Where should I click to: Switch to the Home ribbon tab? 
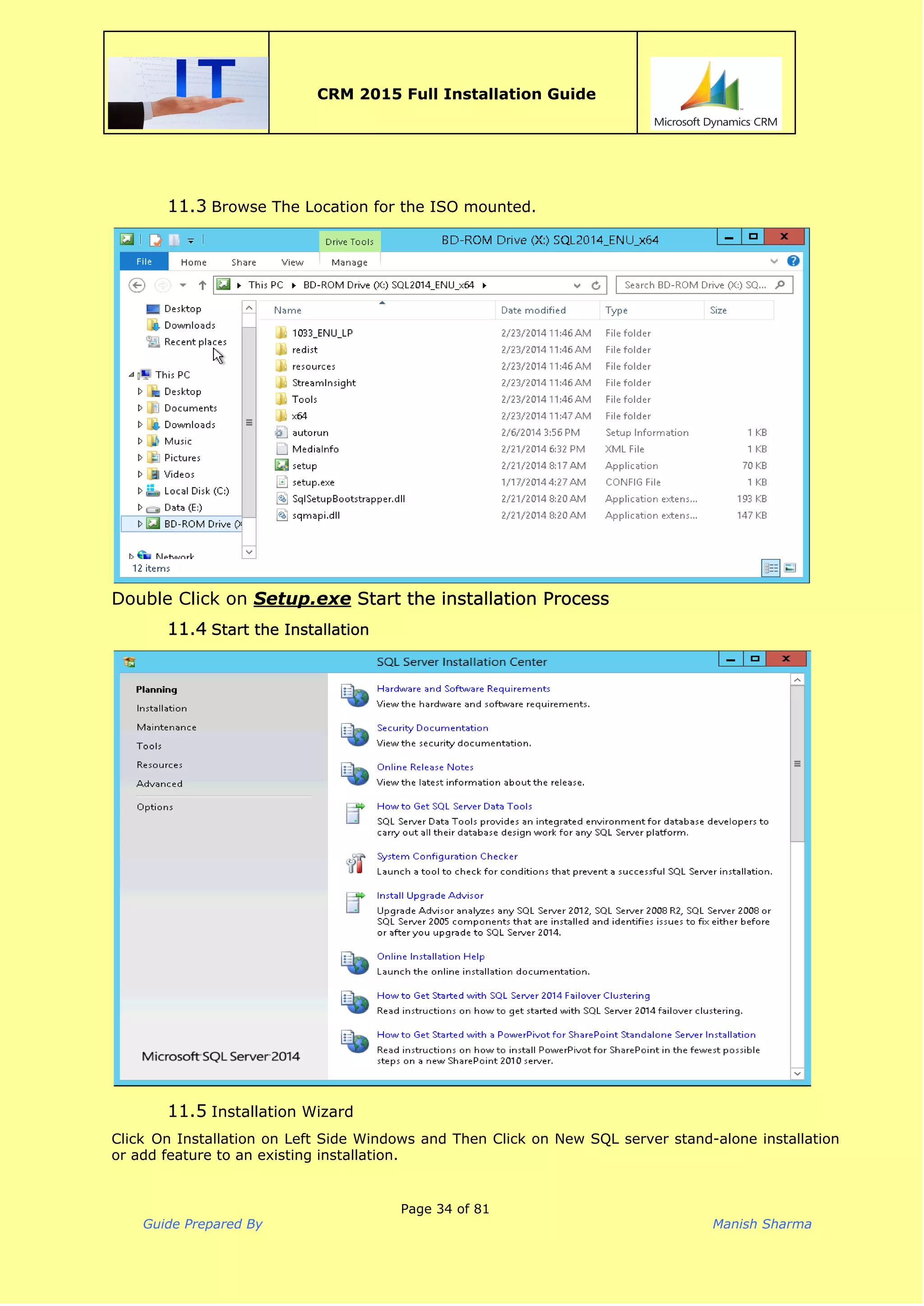194,262
